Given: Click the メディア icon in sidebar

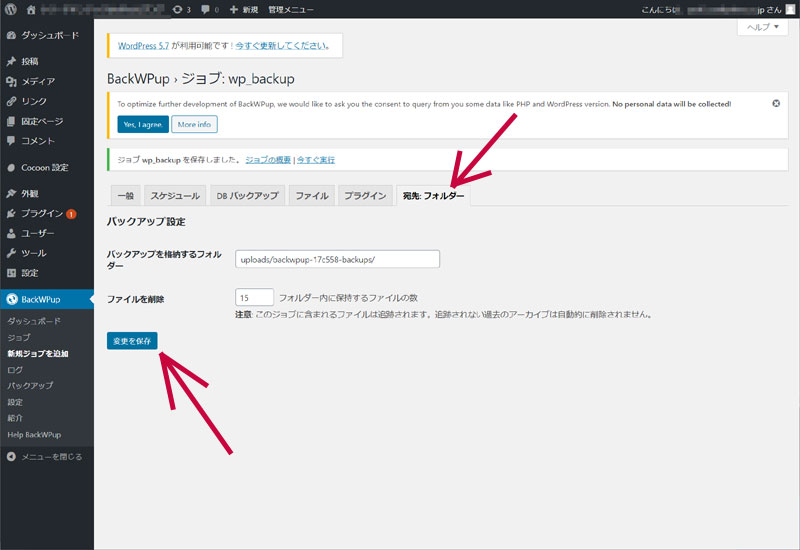Looking at the screenshot, I should 11,81.
